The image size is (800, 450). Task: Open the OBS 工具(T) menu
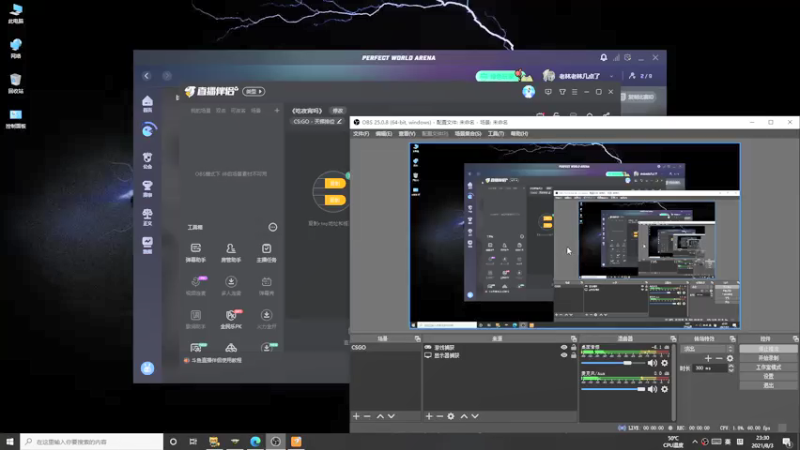[495, 134]
